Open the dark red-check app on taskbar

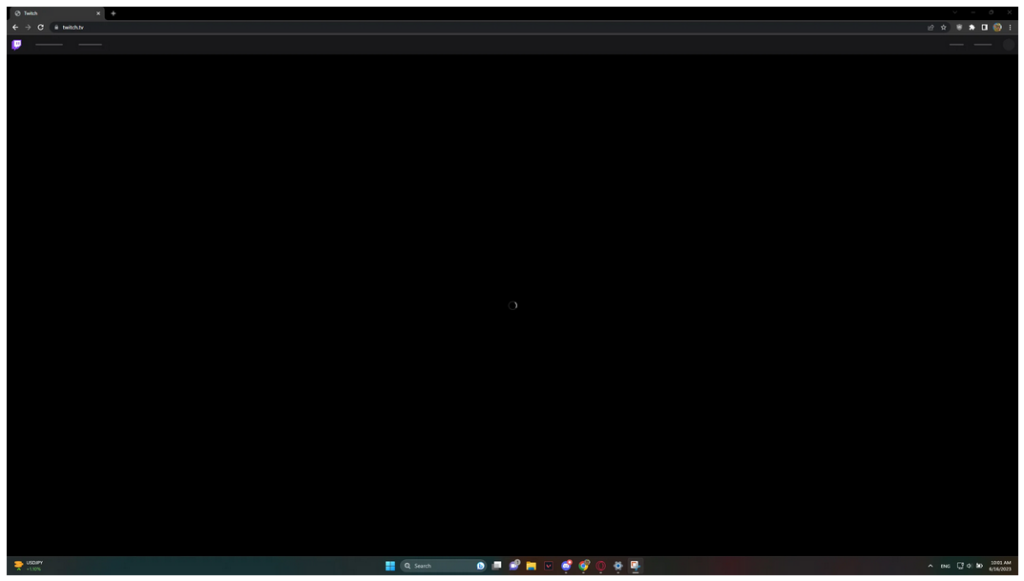(x=549, y=566)
